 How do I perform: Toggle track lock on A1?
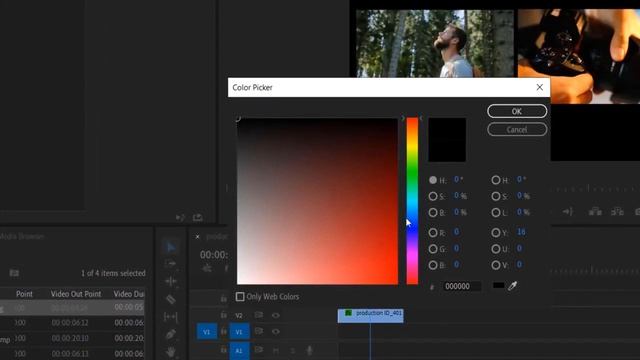(x=224, y=350)
